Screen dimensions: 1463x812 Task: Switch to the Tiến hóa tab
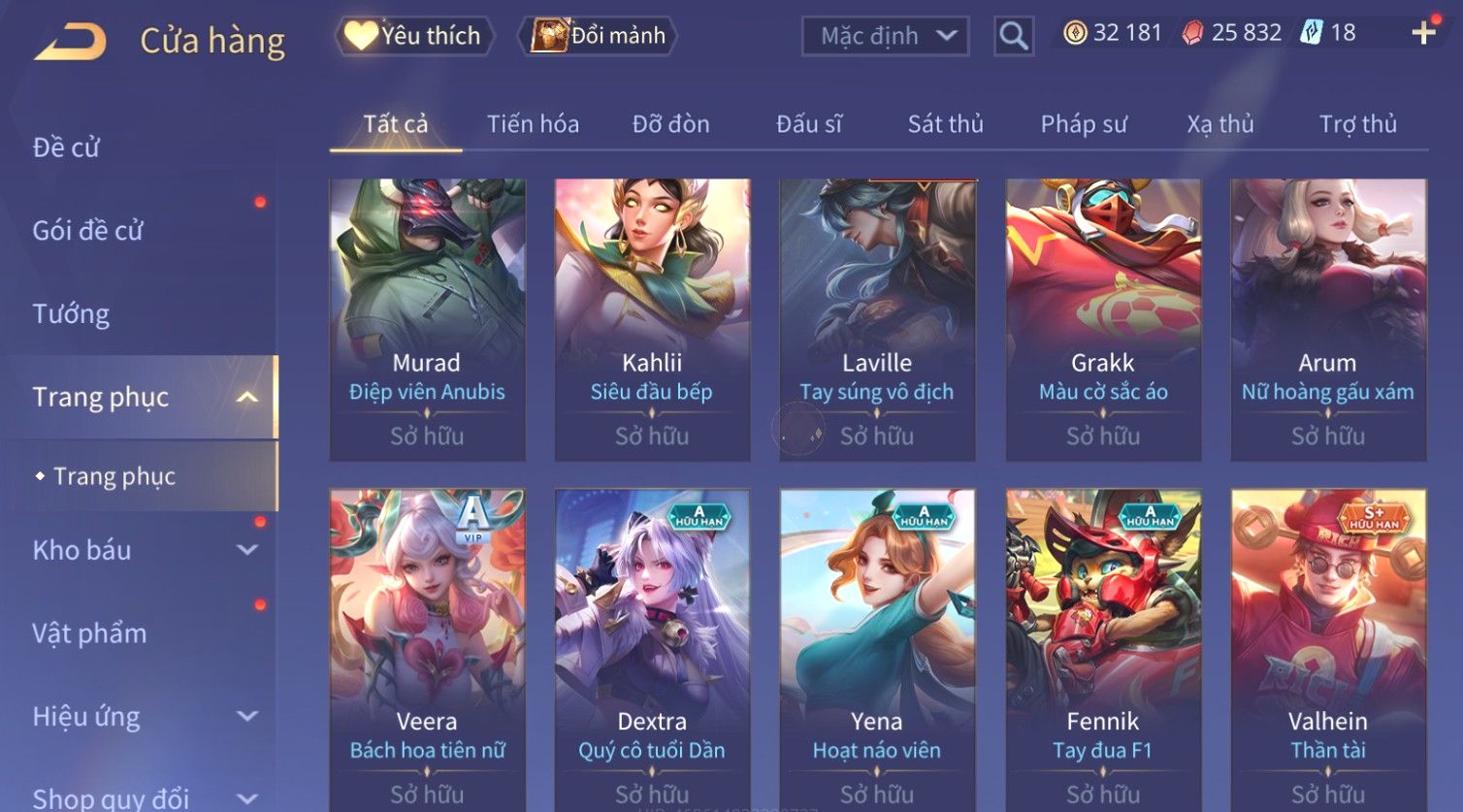(533, 124)
